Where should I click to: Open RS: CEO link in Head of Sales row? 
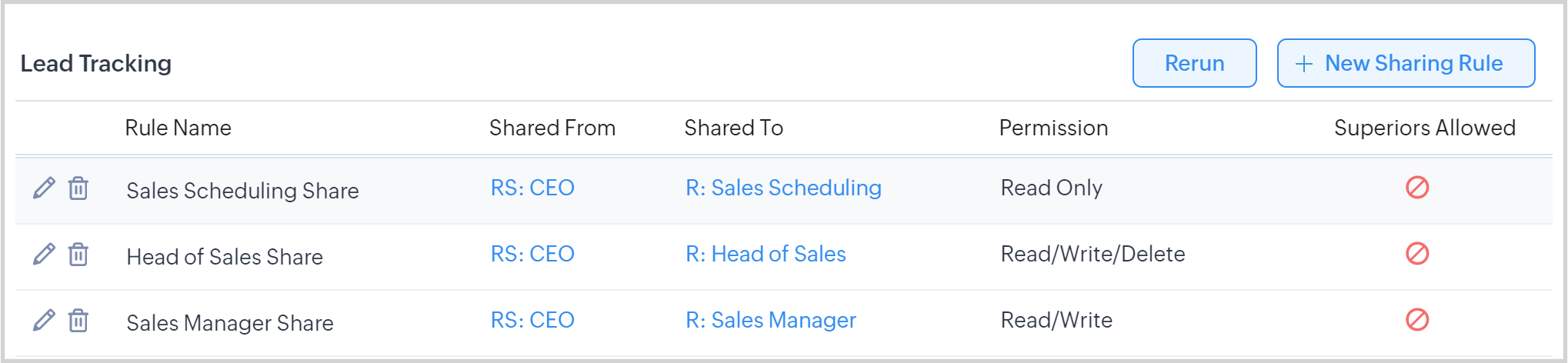tap(532, 254)
